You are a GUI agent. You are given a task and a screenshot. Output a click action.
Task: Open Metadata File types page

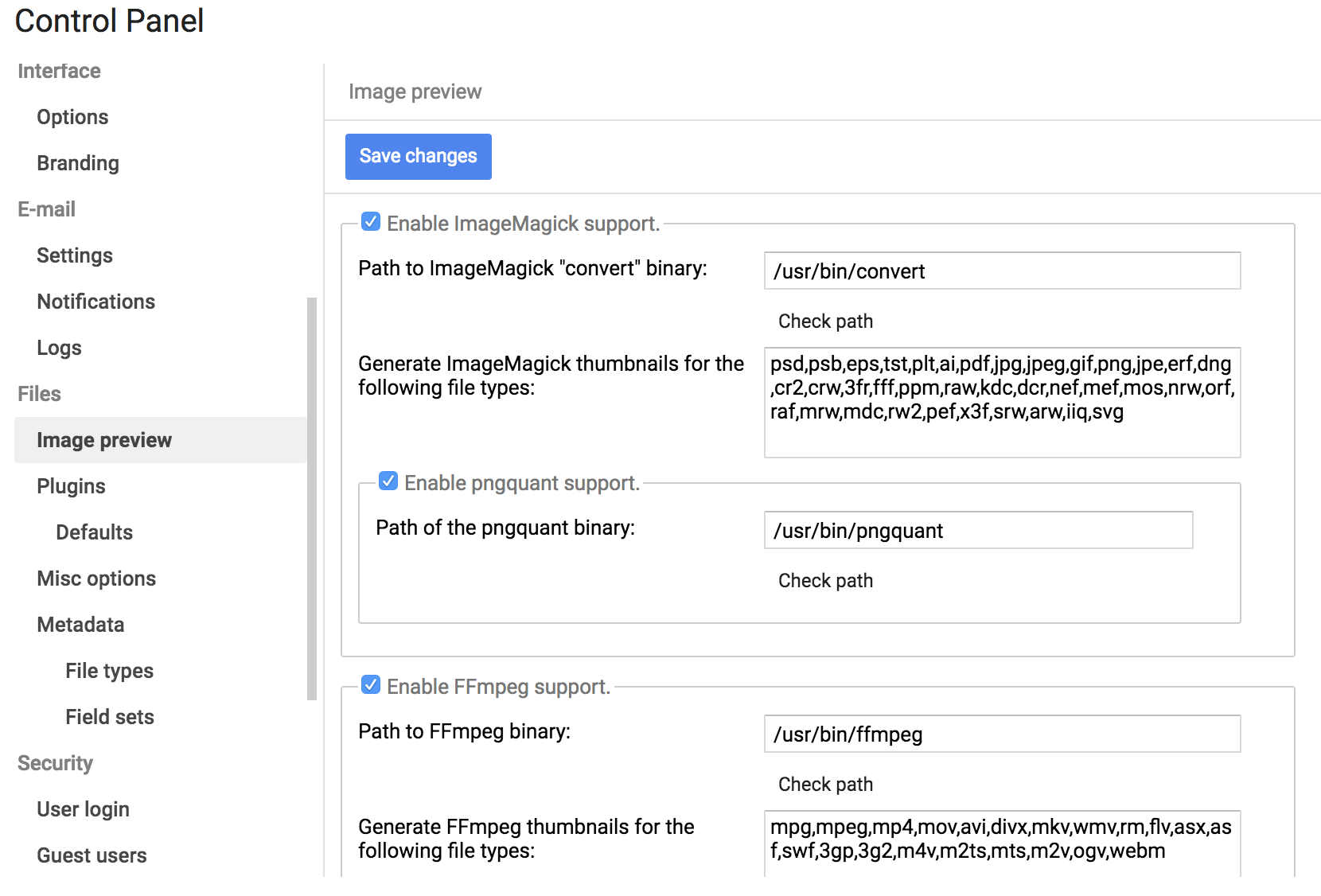109,671
